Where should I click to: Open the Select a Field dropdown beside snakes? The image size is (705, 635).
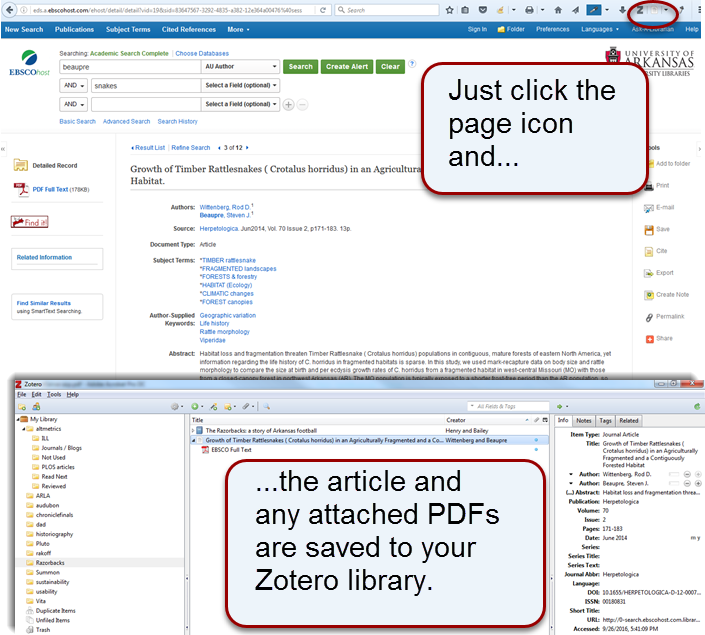[241, 85]
